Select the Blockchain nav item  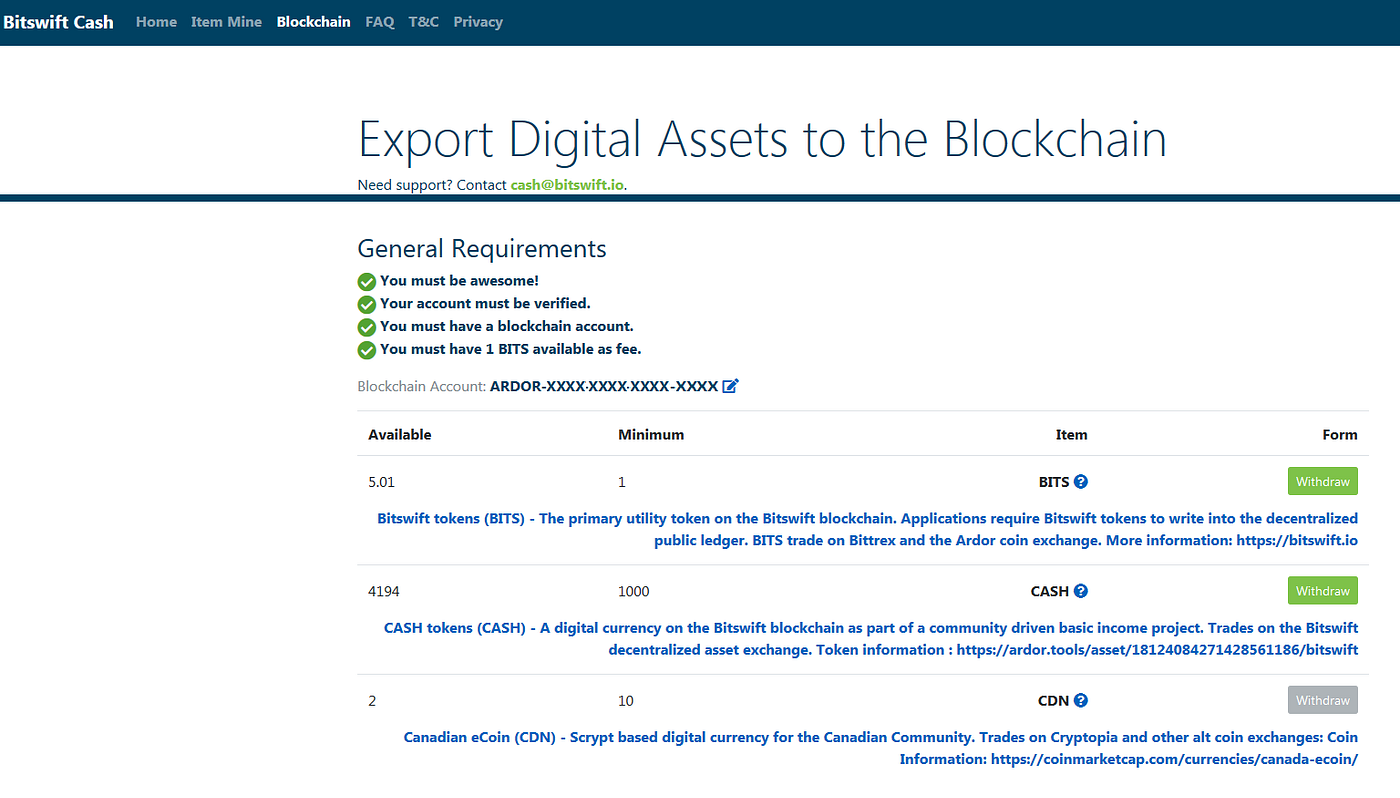pos(313,21)
